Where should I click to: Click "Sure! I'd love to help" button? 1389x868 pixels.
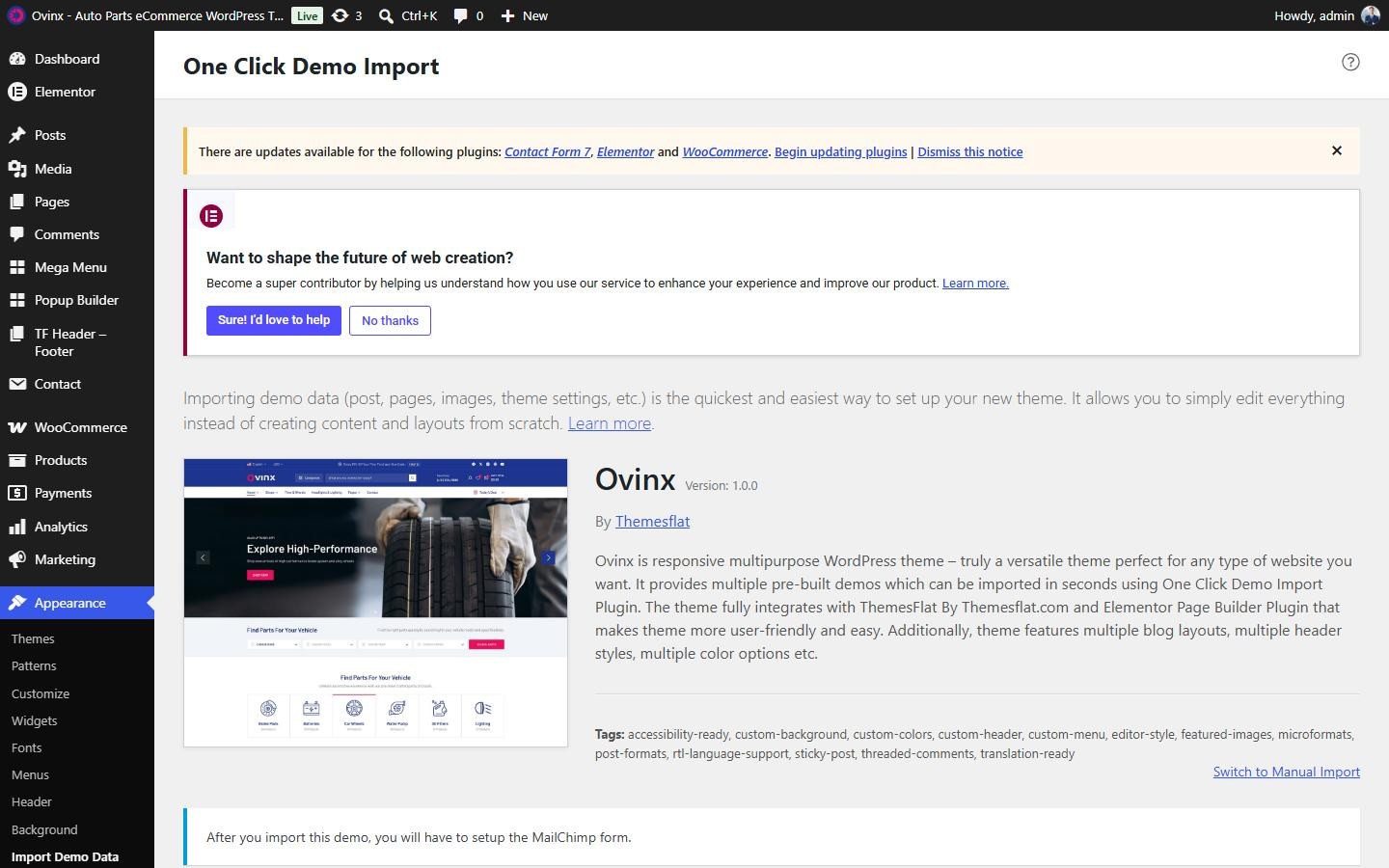(274, 320)
